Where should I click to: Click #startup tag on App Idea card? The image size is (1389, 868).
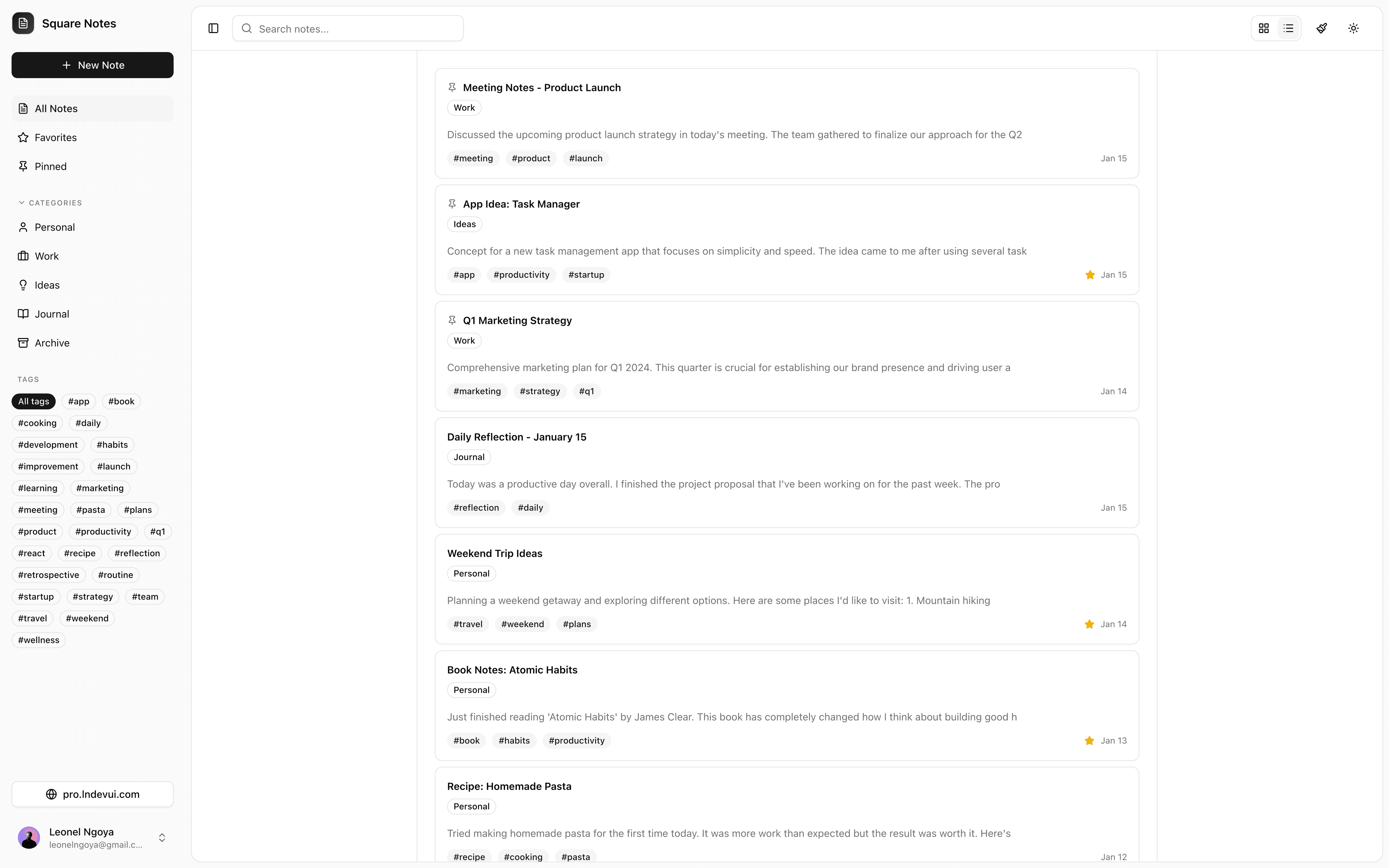click(x=586, y=275)
